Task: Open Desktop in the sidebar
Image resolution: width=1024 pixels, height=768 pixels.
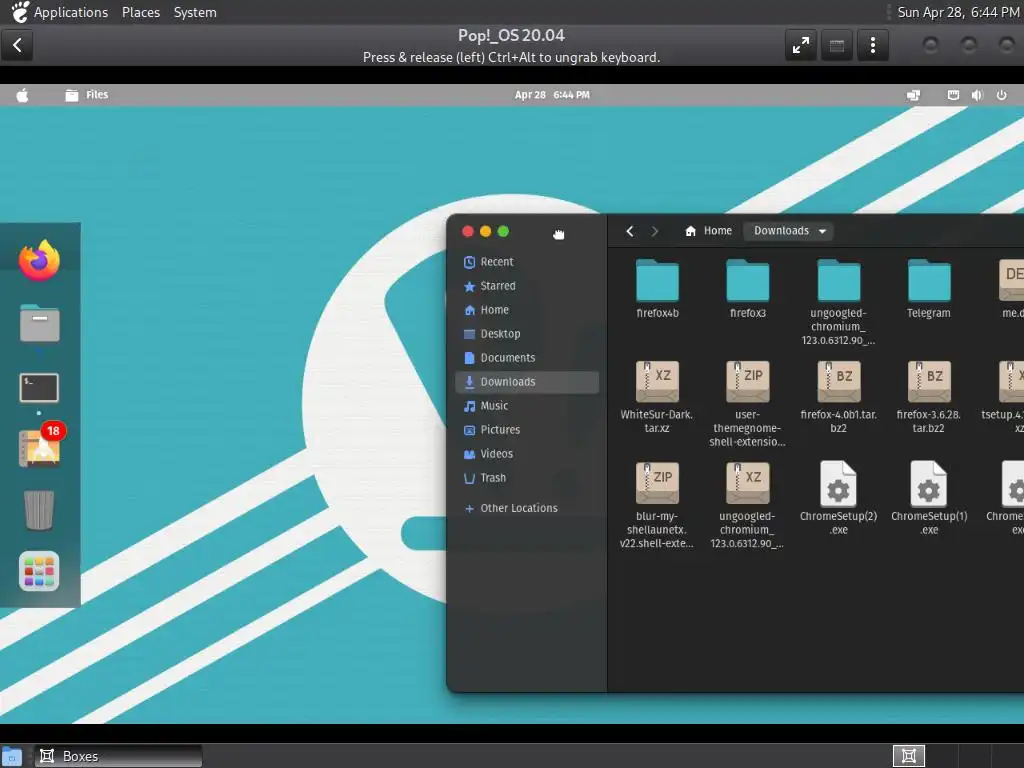Action: [x=526, y=334]
